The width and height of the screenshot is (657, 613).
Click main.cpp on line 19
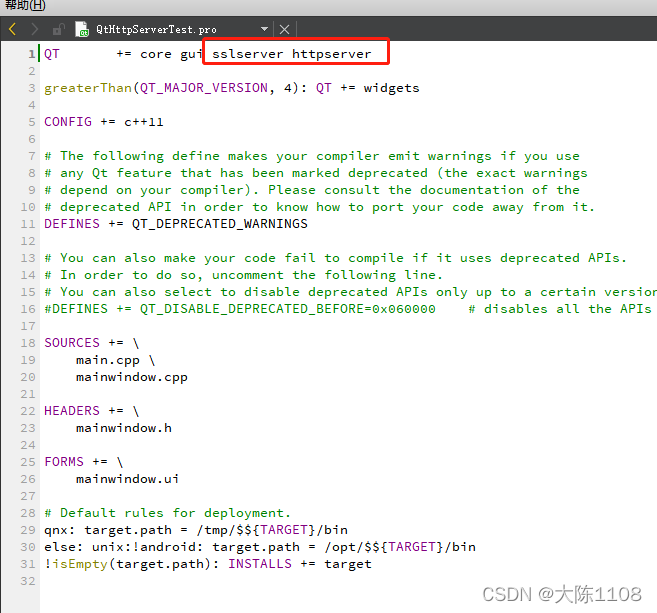click(x=108, y=360)
